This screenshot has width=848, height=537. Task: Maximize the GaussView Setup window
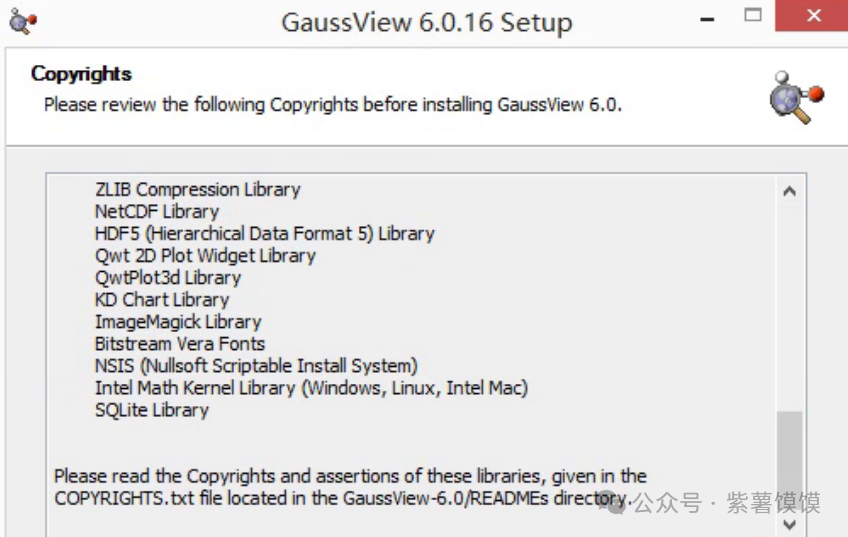753,15
